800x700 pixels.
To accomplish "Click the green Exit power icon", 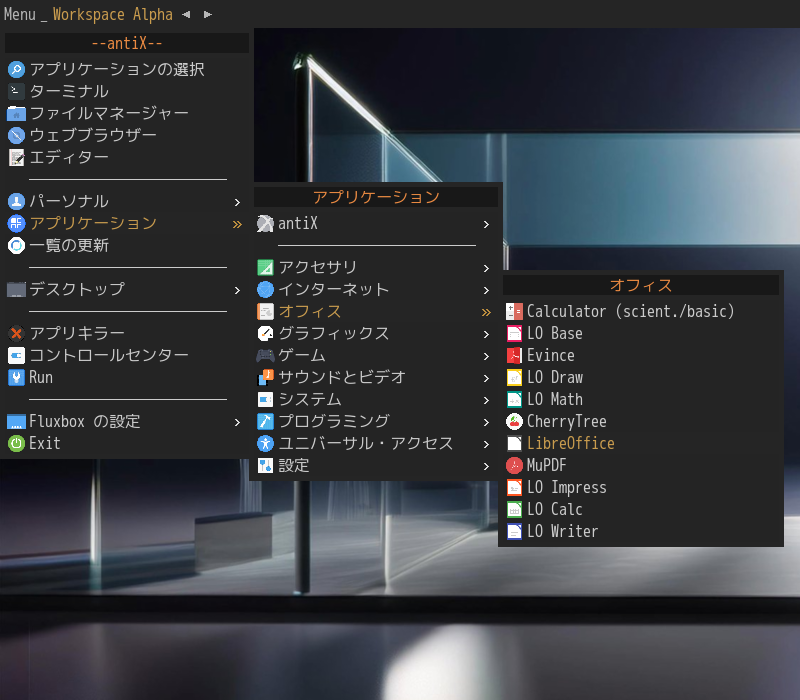I will coord(16,443).
